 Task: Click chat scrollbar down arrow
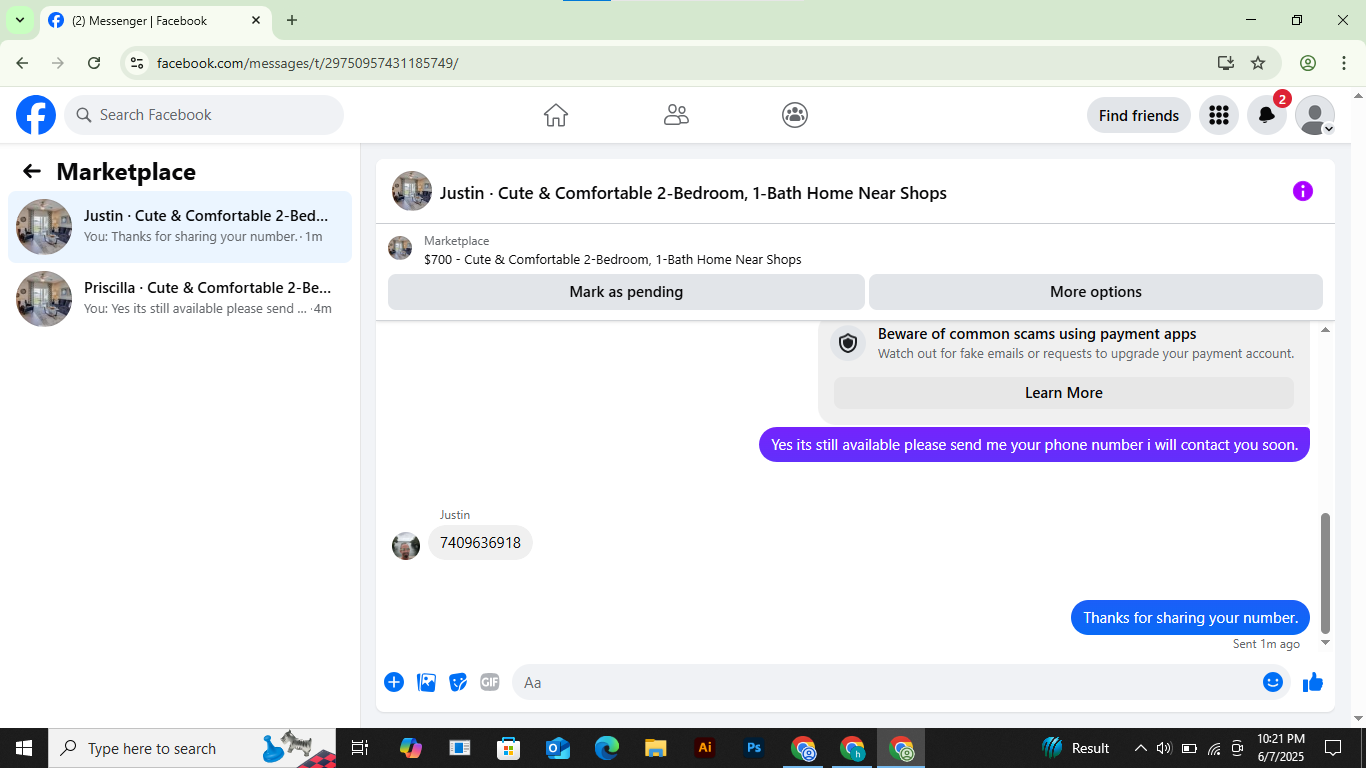1326,642
